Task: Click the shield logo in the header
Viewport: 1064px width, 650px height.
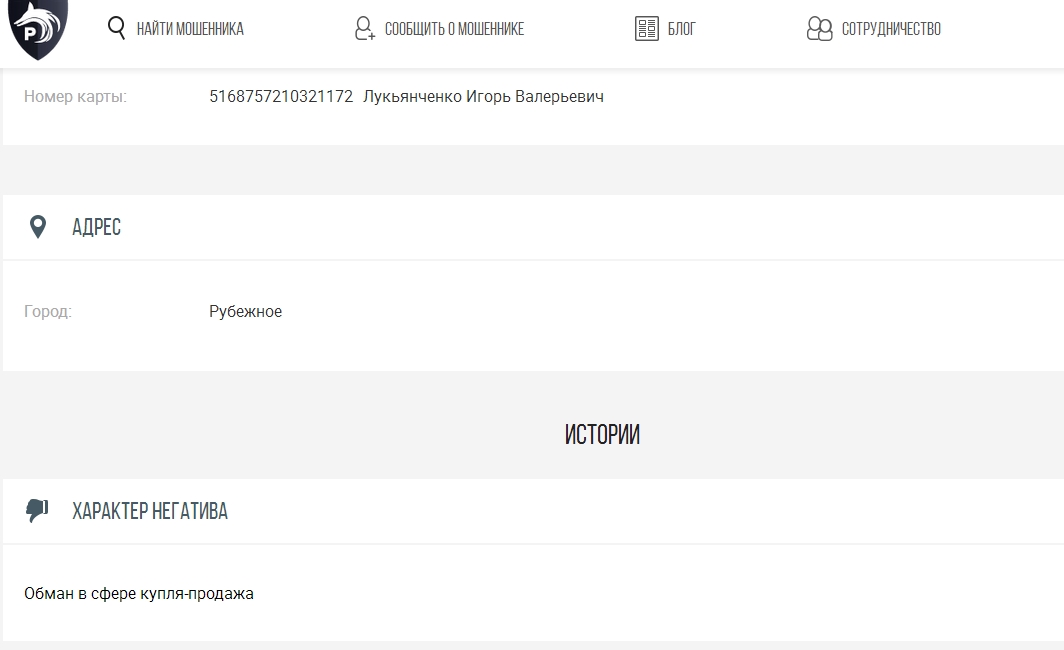Action: pos(38,28)
